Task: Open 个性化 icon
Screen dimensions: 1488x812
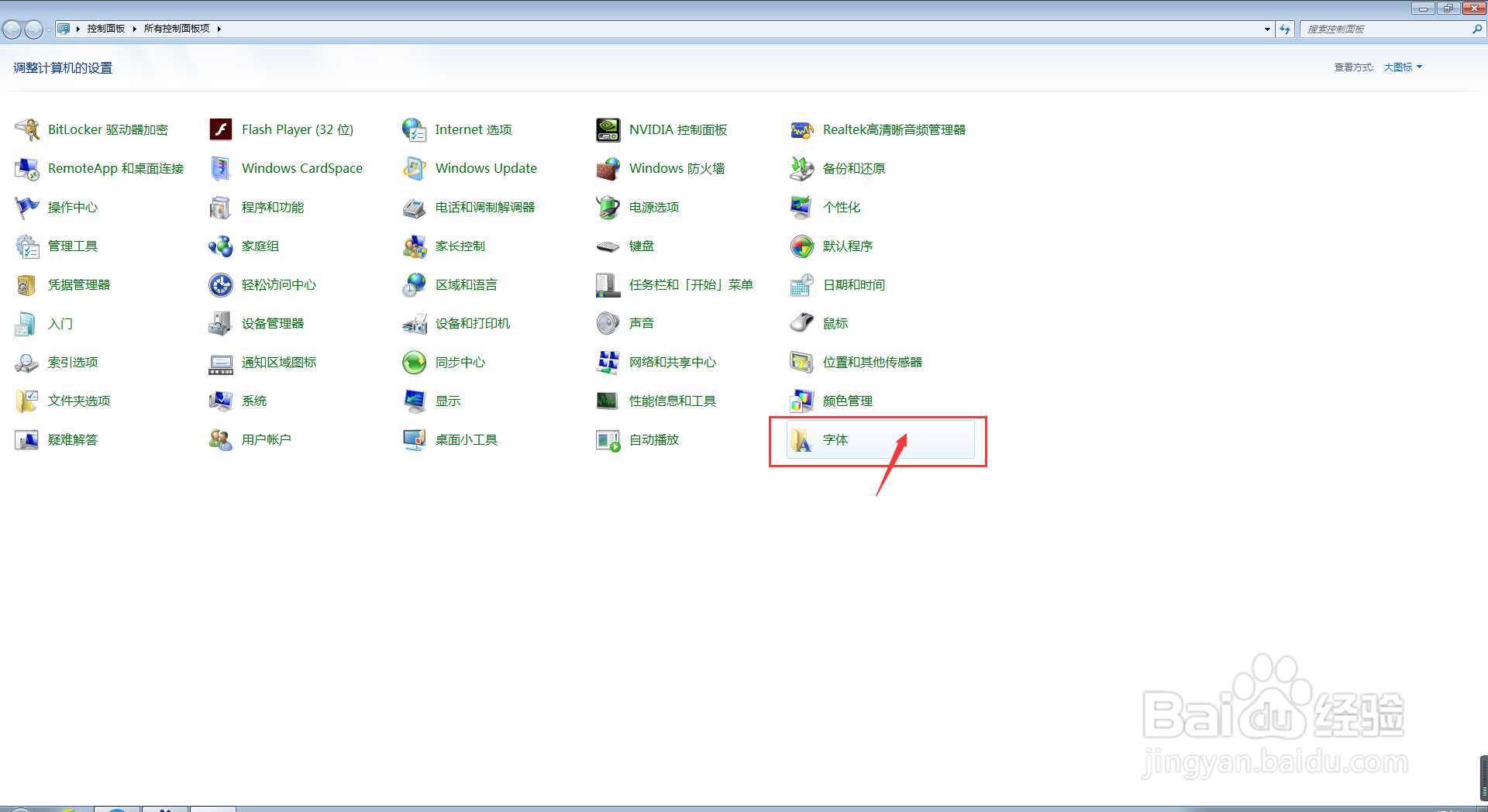Action: pyautogui.click(x=802, y=207)
